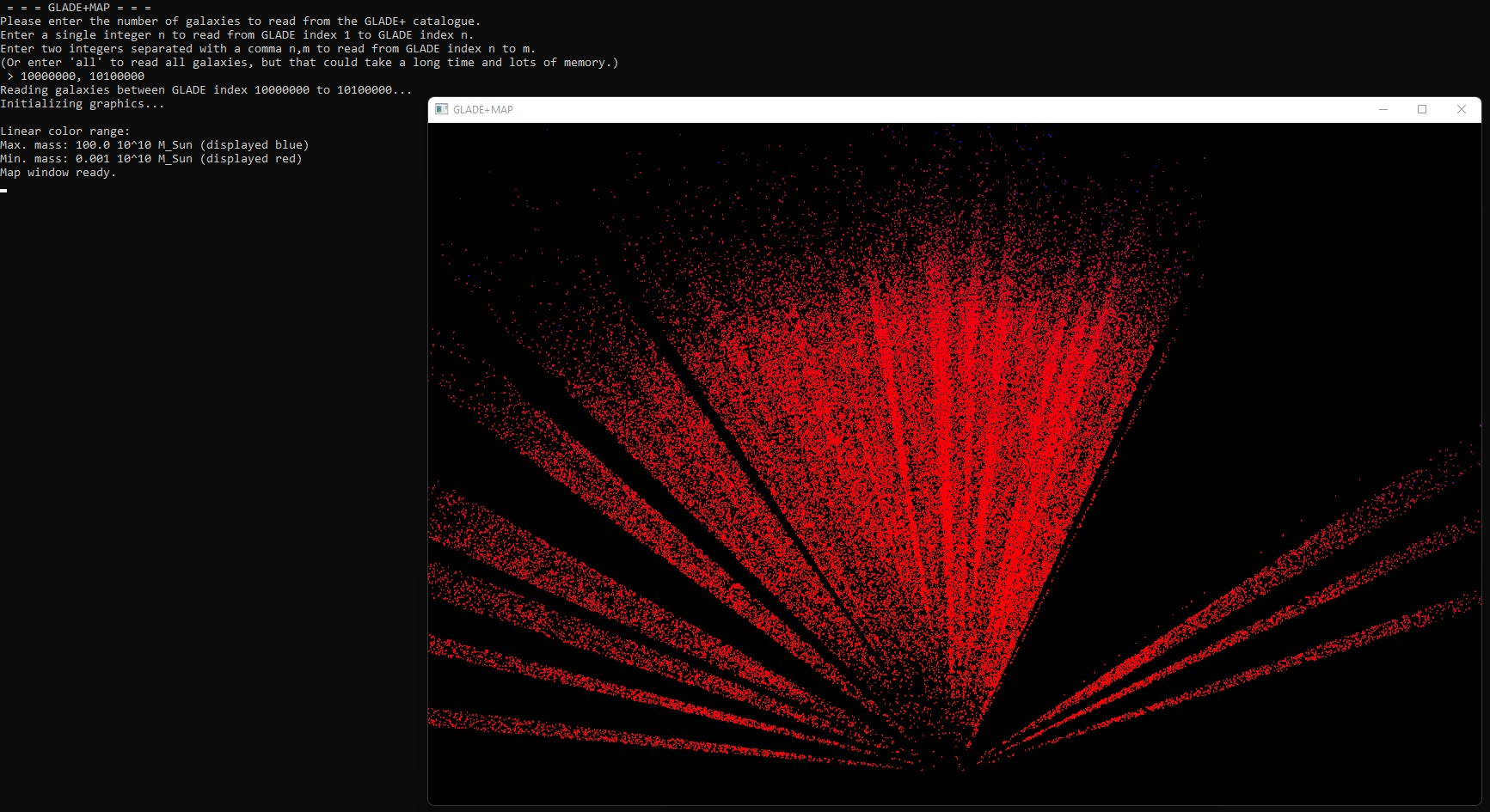Click the "(Or enter 'all'" console line
Image resolution: width=1490 pixels, height=812 pixels.
[x=310, y=63]
